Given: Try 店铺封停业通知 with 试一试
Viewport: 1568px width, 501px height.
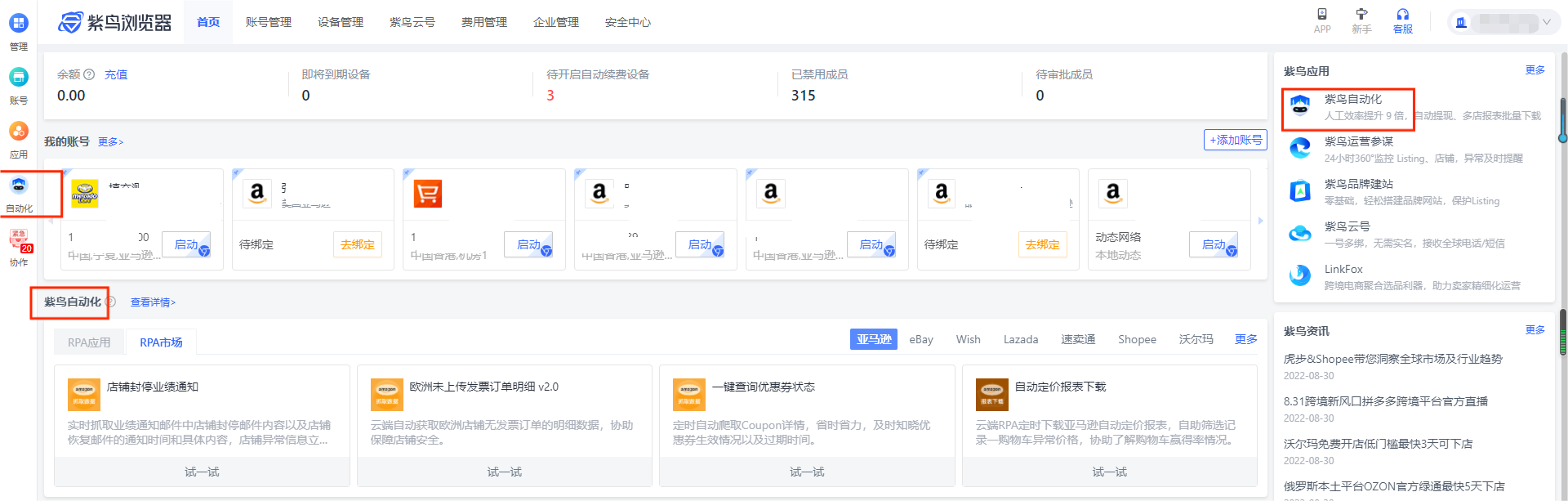Looking at the screenshot, I should click(202, 472).
